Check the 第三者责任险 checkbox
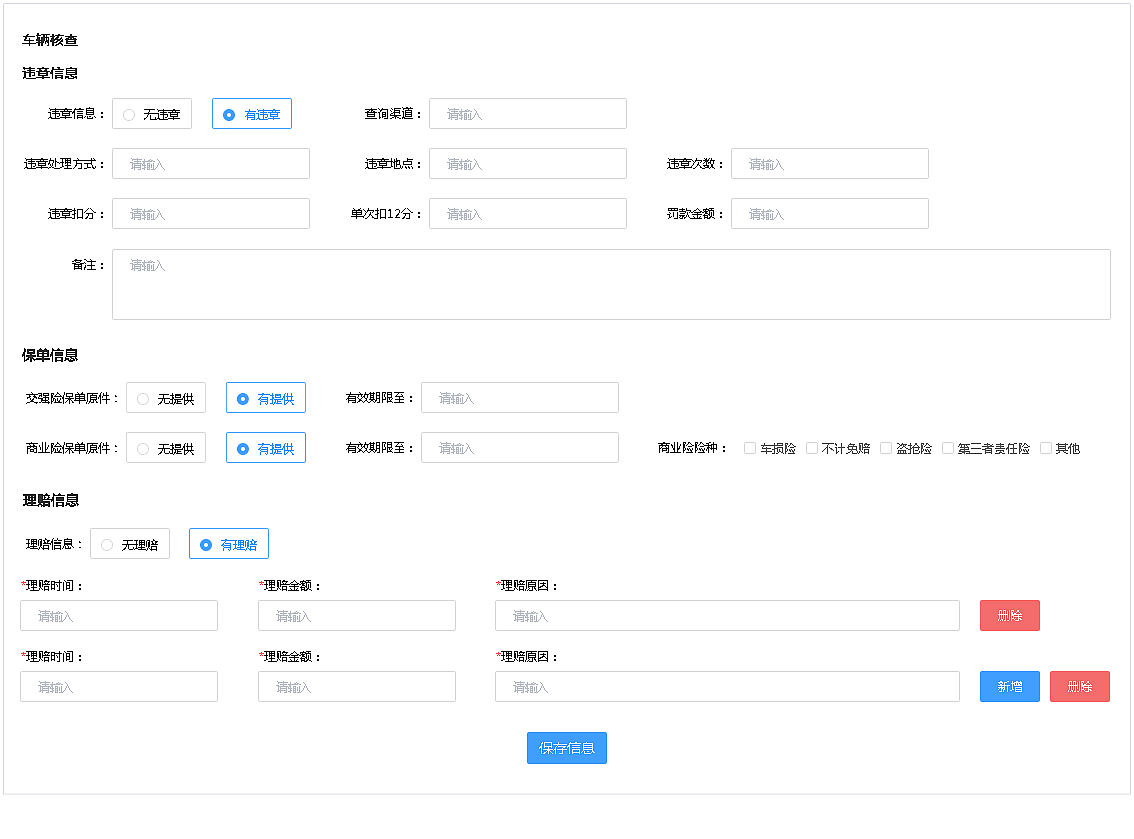Image resolution: width=1134 pixels, height=839 pixels. [x=947, y=448]
